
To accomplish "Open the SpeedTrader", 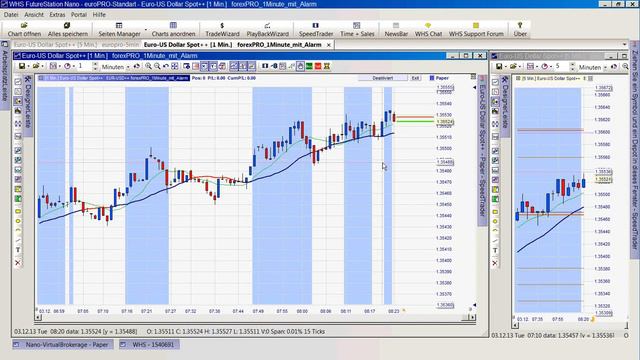I will (316, 30).
